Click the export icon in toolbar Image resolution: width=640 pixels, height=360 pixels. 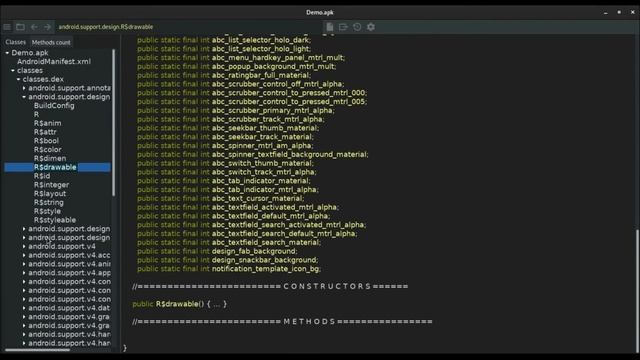coord(343,27)
